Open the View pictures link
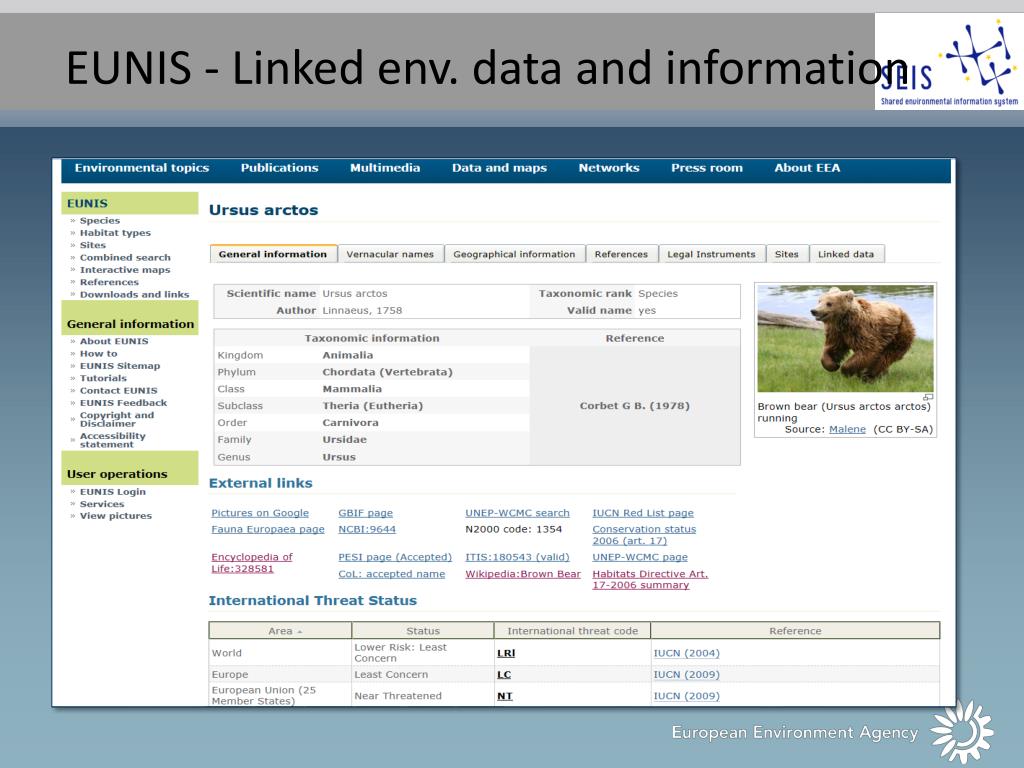The height and width of the screenshot is (768, 1024). point(116,517)
